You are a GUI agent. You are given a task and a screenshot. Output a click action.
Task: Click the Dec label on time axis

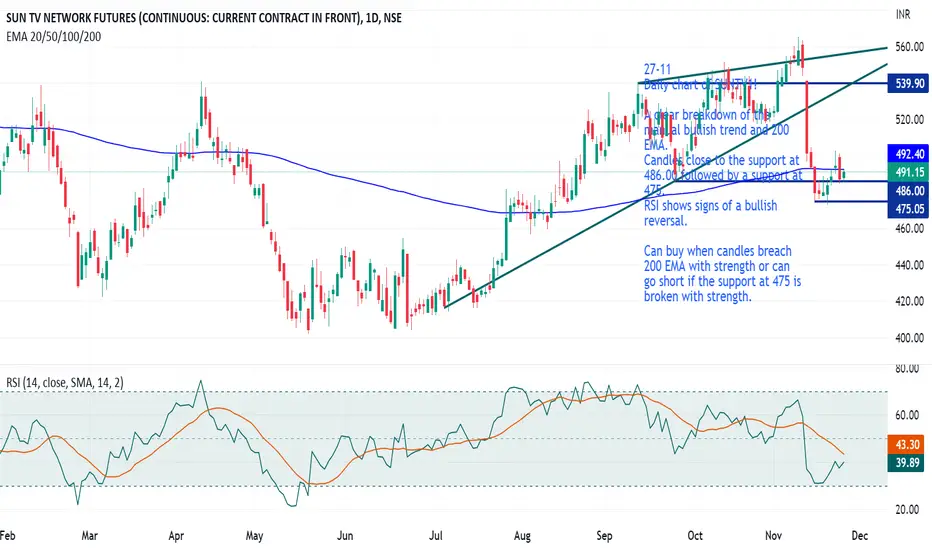click(x=859, y=536)
